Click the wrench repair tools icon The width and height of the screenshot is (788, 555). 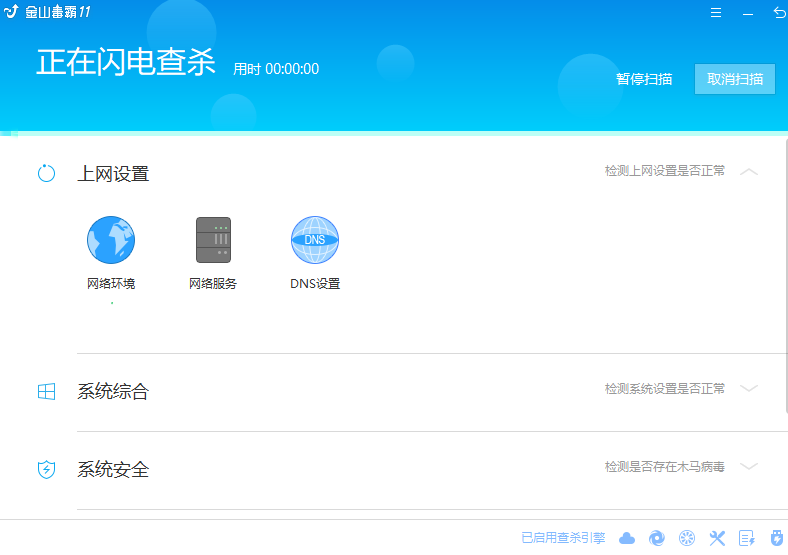pyautogui.click(x=717, y=538)
